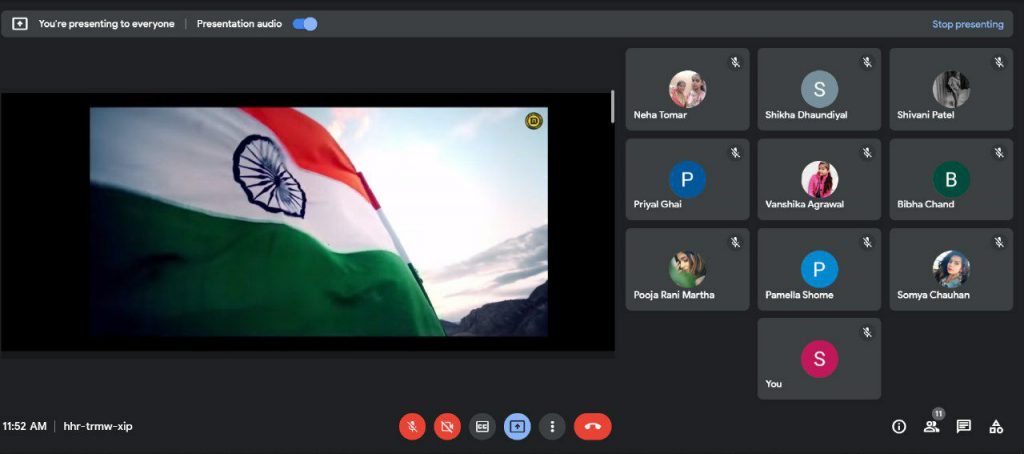Screen dimensions: 1024x454
Task: Click Somya Chauhan's muted mic icon
Action: coord(999,242)
